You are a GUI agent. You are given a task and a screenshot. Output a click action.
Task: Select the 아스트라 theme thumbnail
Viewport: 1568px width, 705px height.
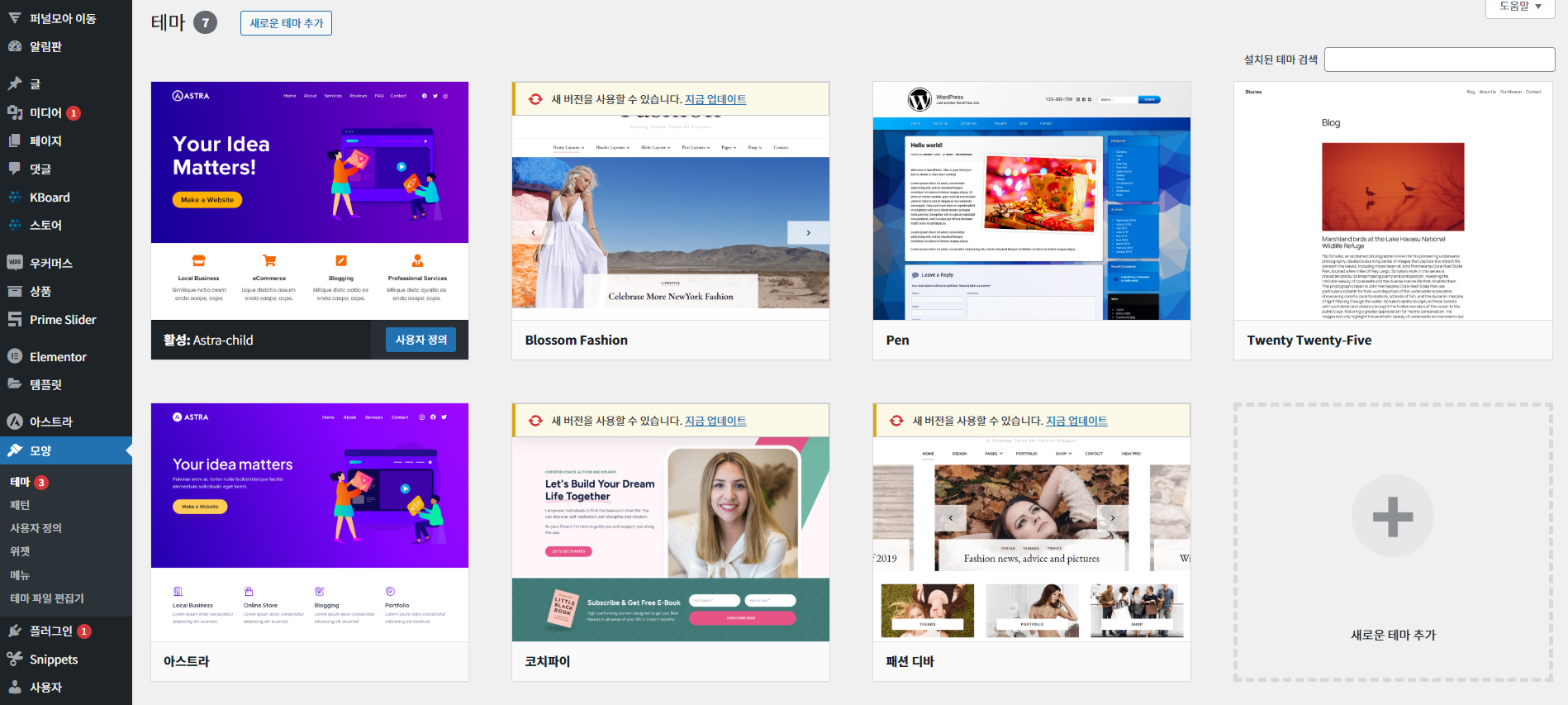(x=310, y=522)
